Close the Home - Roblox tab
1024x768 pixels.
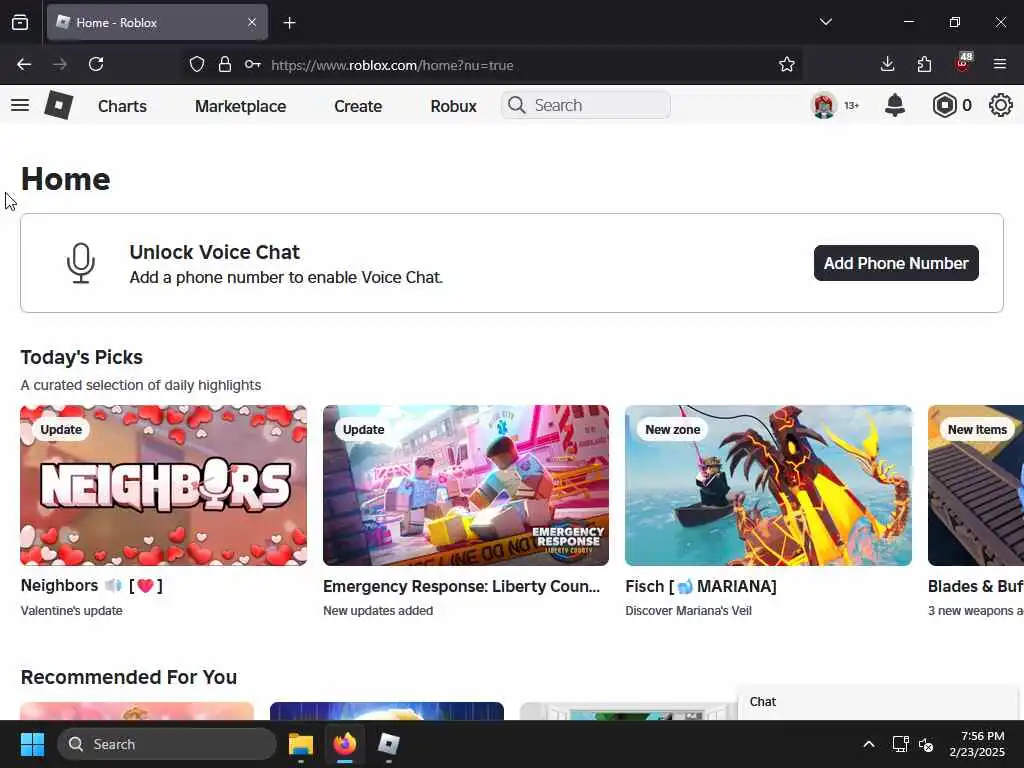(x=252, y=22)
